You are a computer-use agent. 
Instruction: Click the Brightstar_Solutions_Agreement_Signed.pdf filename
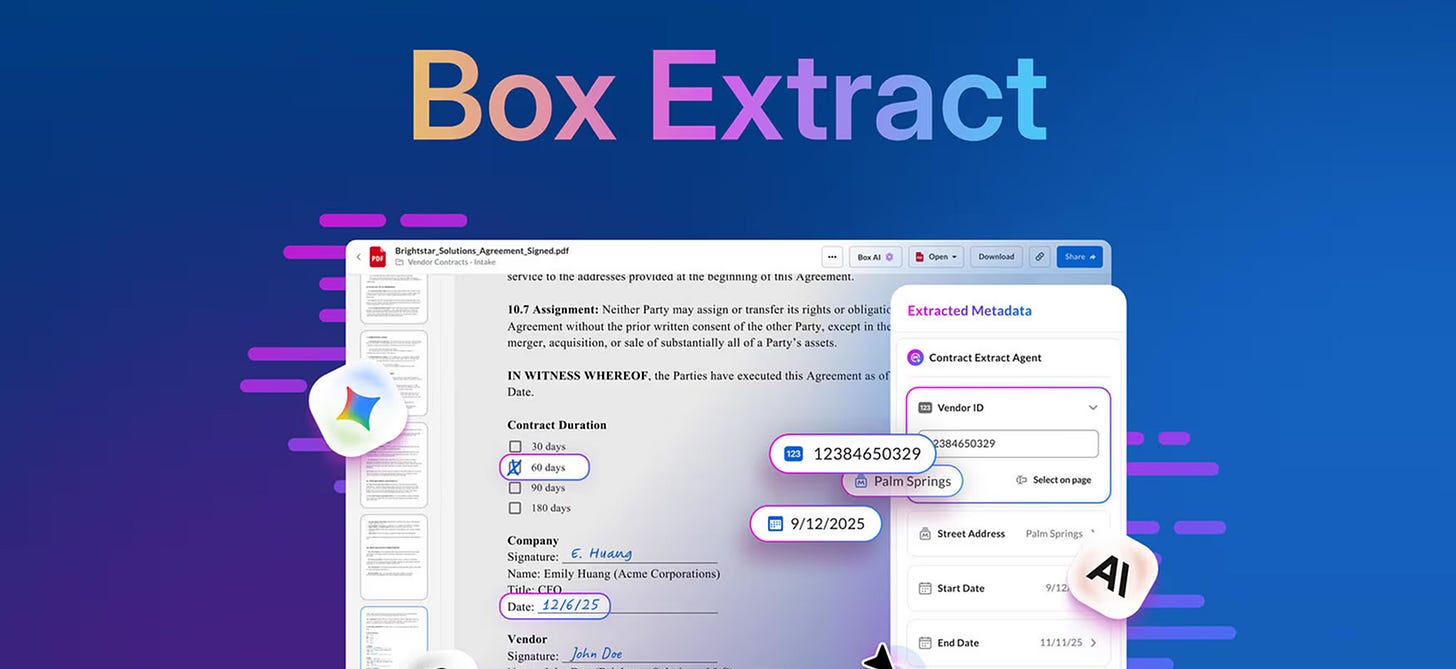[x=482, y=251]
